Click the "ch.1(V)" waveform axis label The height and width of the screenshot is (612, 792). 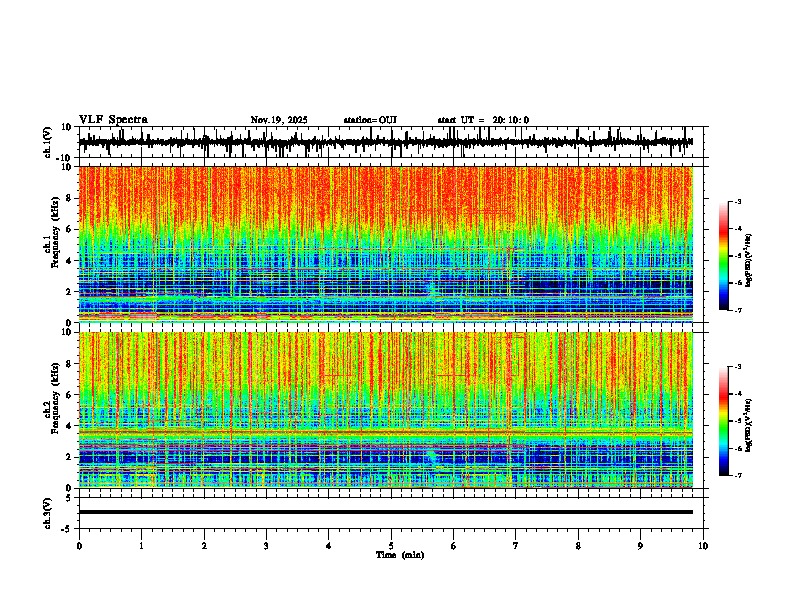(48, 142)
